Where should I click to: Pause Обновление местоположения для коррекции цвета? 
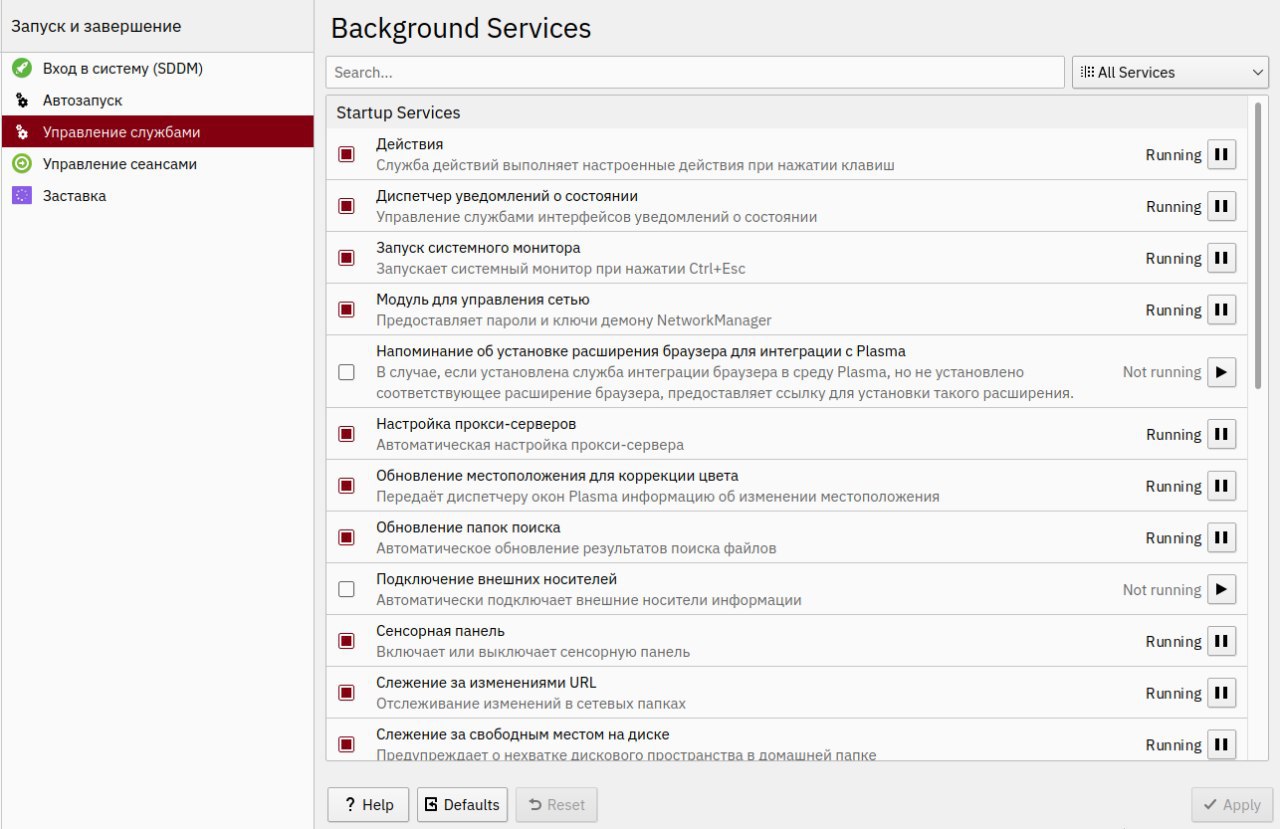pyautogui.click(x=1221, y=486)
